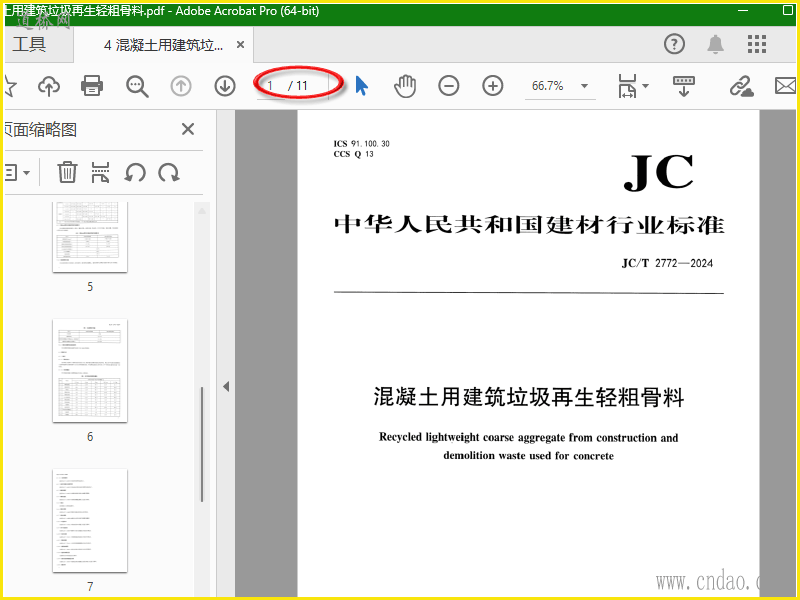Close the 页面缩略图 panel
800x600 pixels.
point(188,129)
